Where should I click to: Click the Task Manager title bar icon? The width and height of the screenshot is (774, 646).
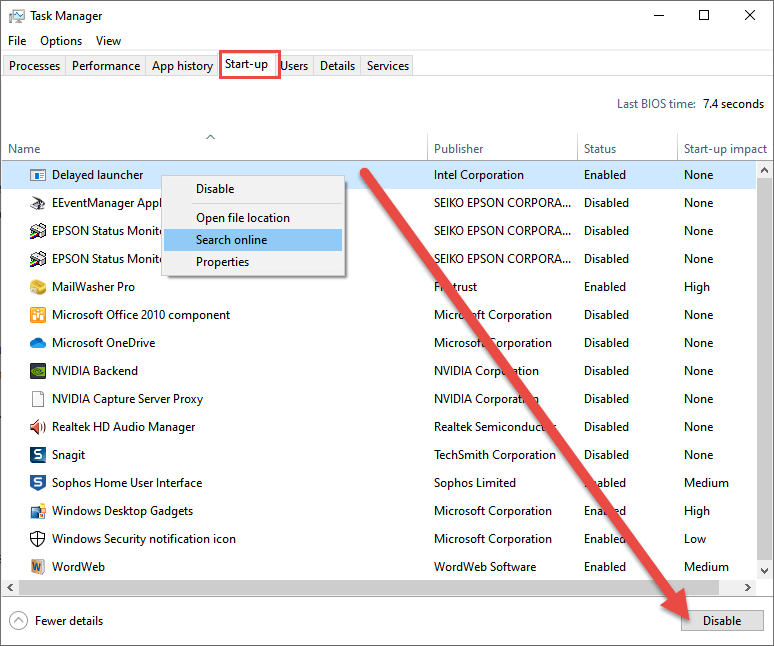pyautogui.click(x=16, y=16)
